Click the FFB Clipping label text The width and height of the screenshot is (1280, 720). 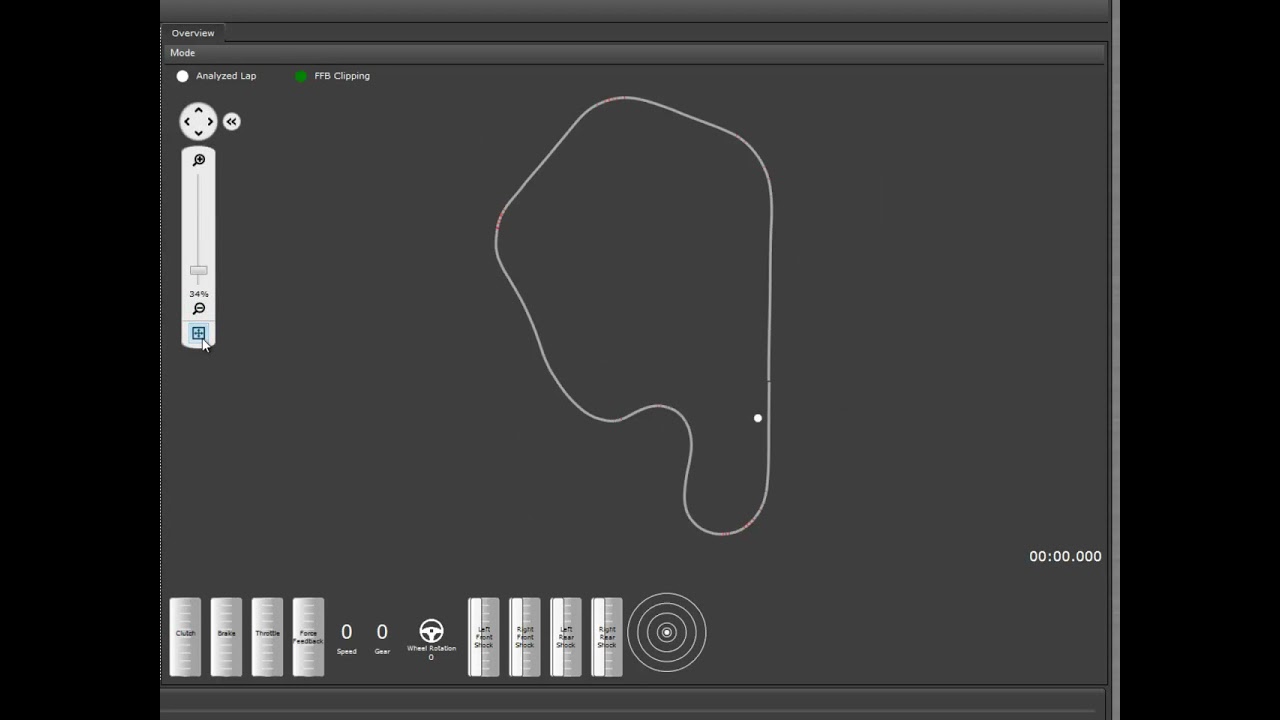[x=342, y=76]
